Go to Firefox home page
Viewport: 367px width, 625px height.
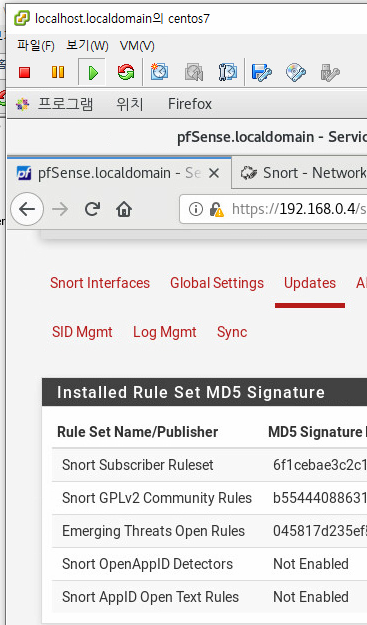(124, 209)
